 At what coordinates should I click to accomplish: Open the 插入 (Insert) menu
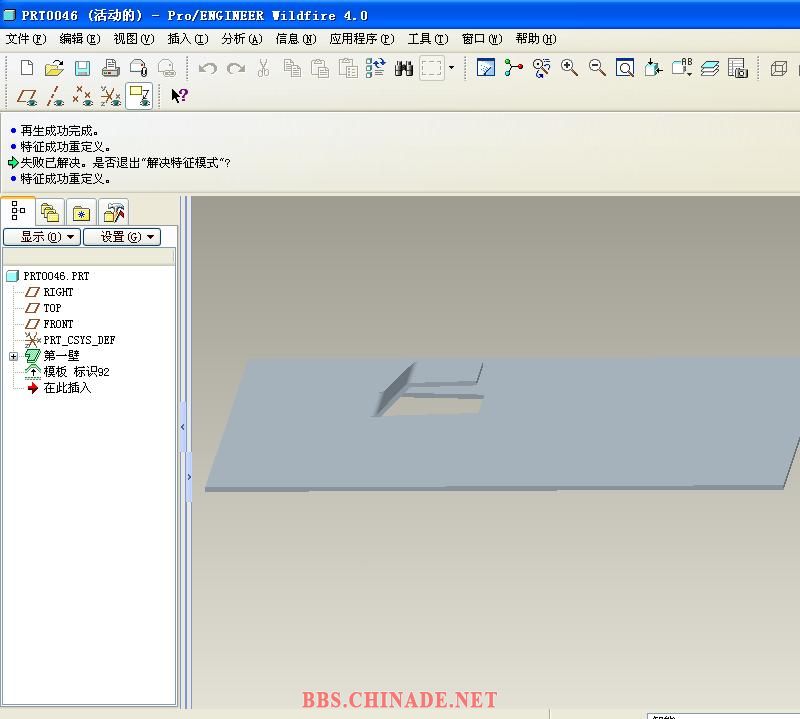188,39
